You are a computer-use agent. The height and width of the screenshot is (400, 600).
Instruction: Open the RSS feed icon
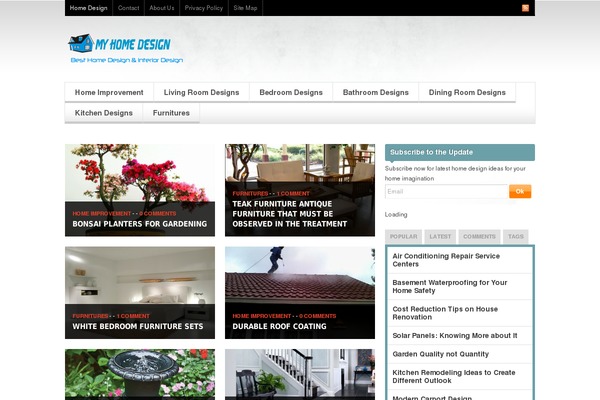(x=525, y=8)
